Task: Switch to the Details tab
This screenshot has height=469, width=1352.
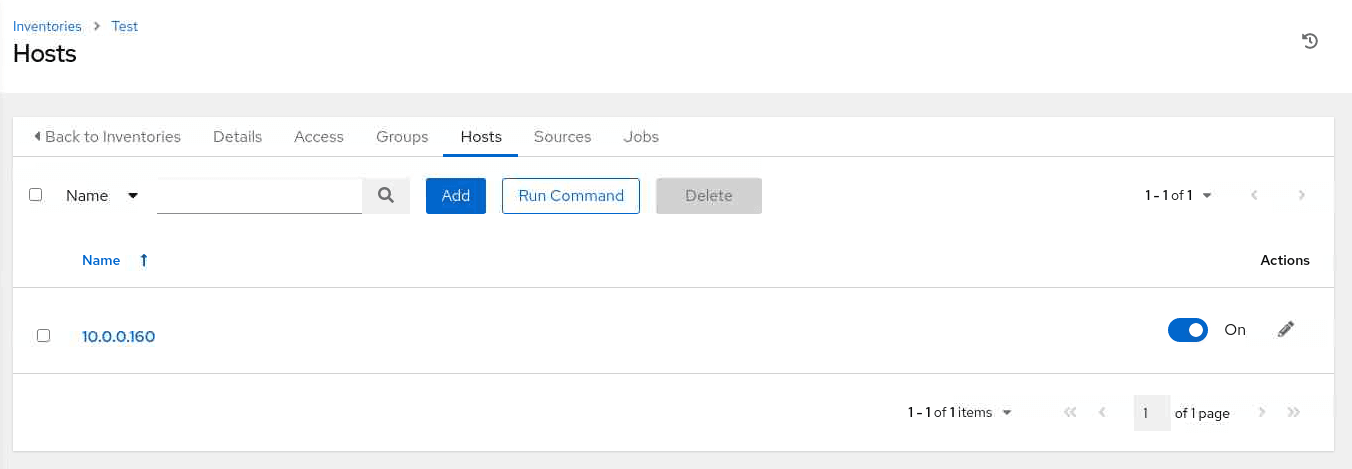Action: [237, 136]
